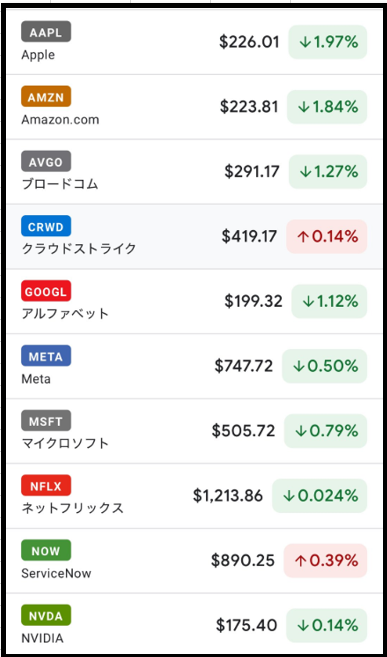
Task: Open the green NOW ticker badge
Action: (46, 550)
